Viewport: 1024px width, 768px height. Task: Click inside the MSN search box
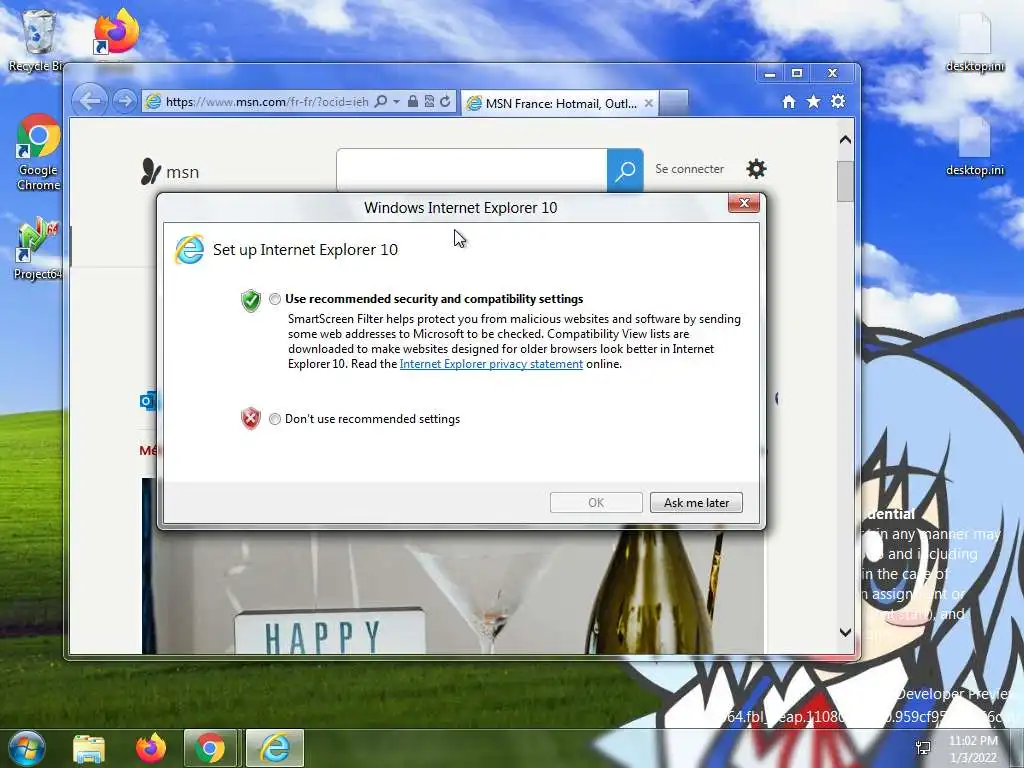pos(472,170)
